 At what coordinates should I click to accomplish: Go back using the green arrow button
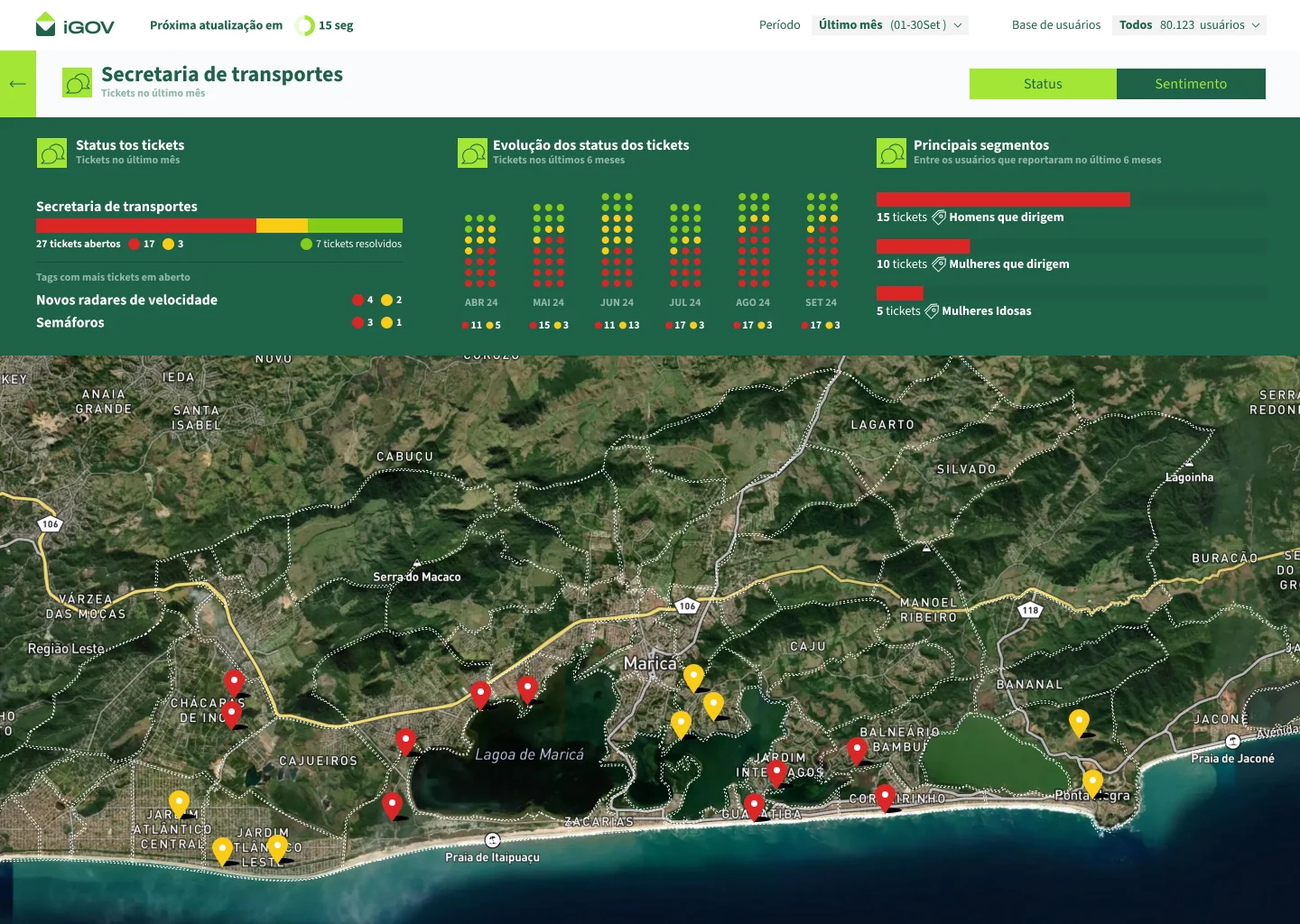(x=18, y=84)
